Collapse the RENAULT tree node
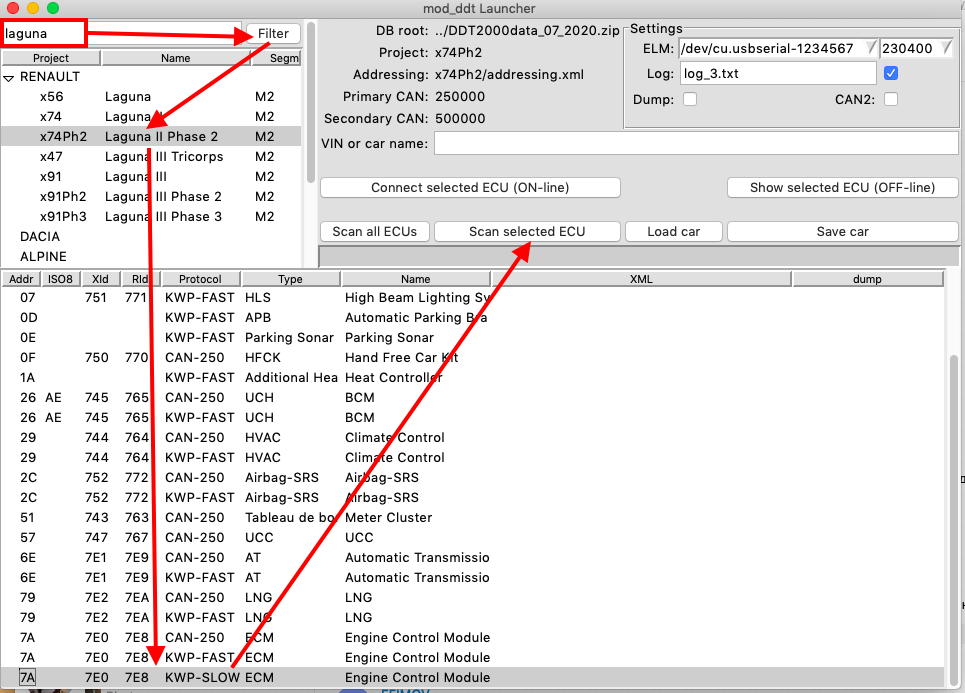Image resolution: width=965 pixels, height=693 pixels. pos(9,78)
